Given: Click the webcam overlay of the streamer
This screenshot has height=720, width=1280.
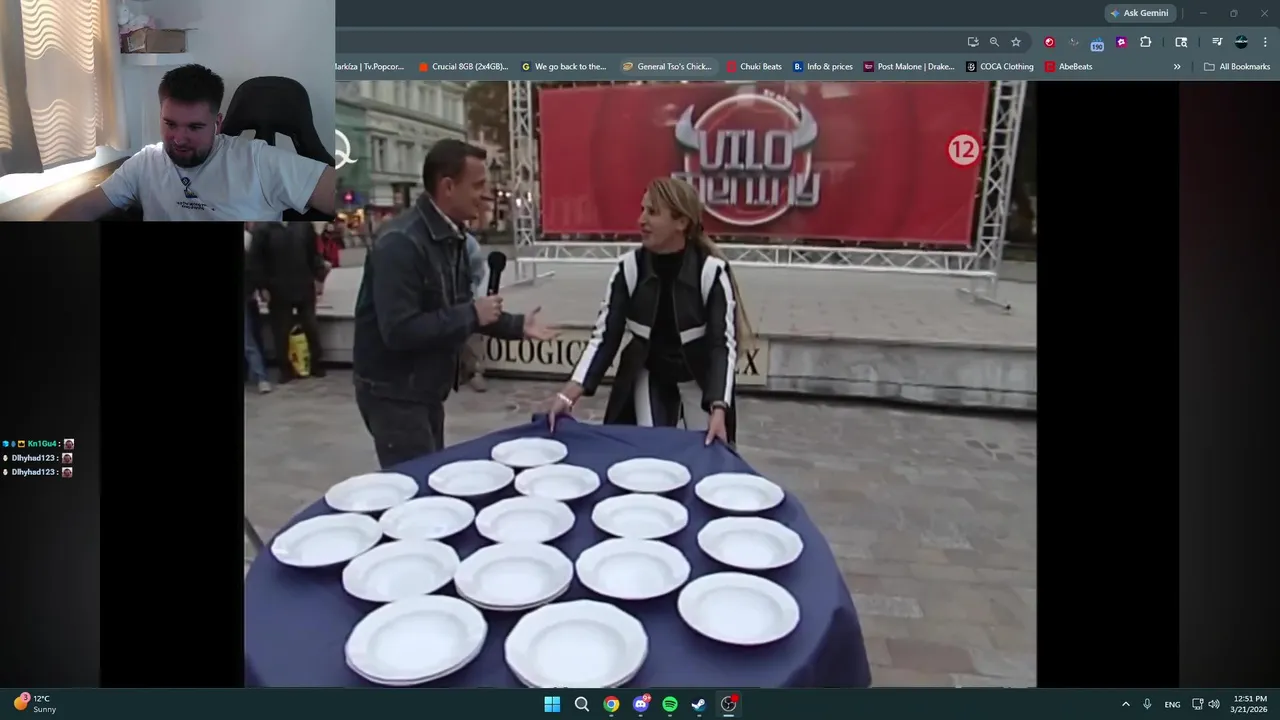Looking at the screenshot, I should [x=167, y=110].
